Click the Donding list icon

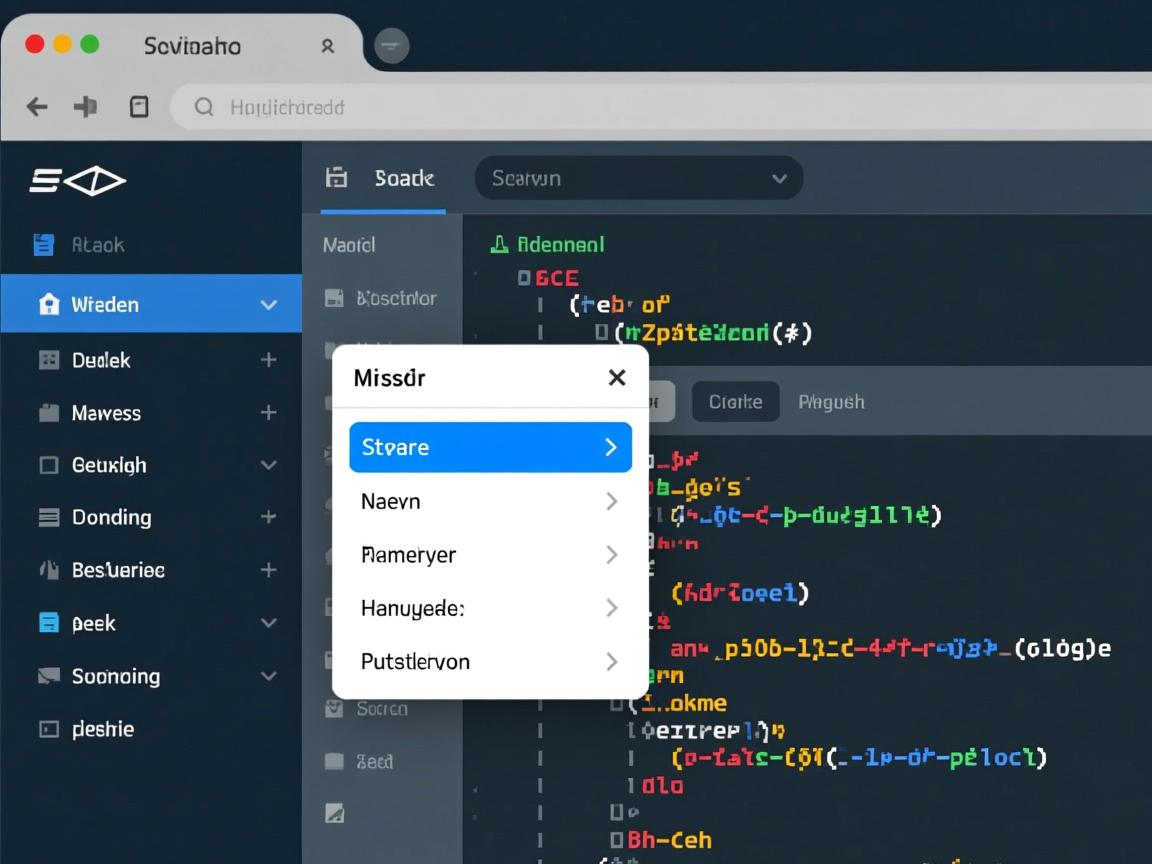(x=48, y=517)
